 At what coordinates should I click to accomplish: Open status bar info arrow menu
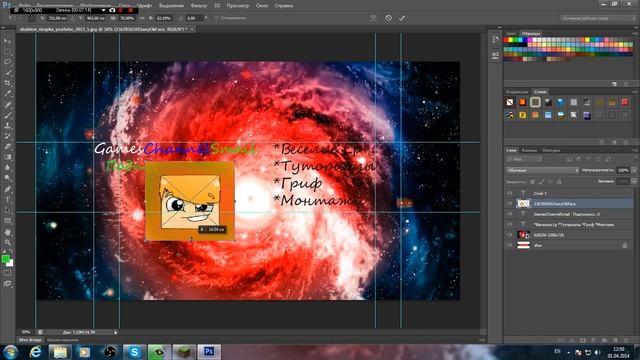[116, 332]
